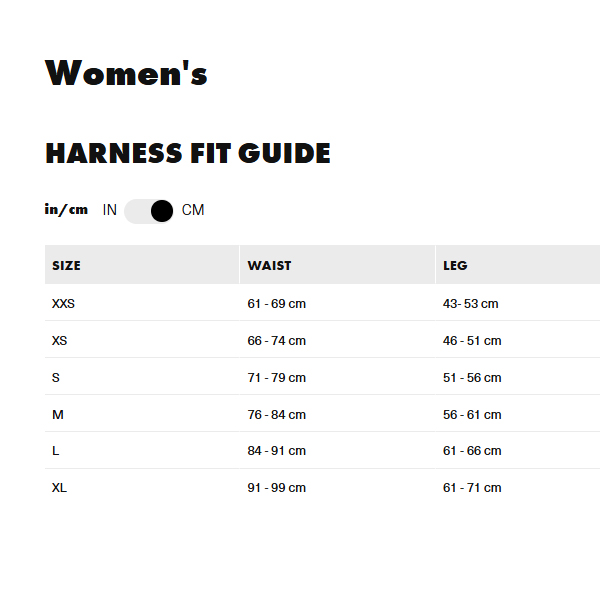Viewport: 600px width, 600px height.
Task: Click the 61 - 71 cm leg cell
Action: (x=472, y=488)
